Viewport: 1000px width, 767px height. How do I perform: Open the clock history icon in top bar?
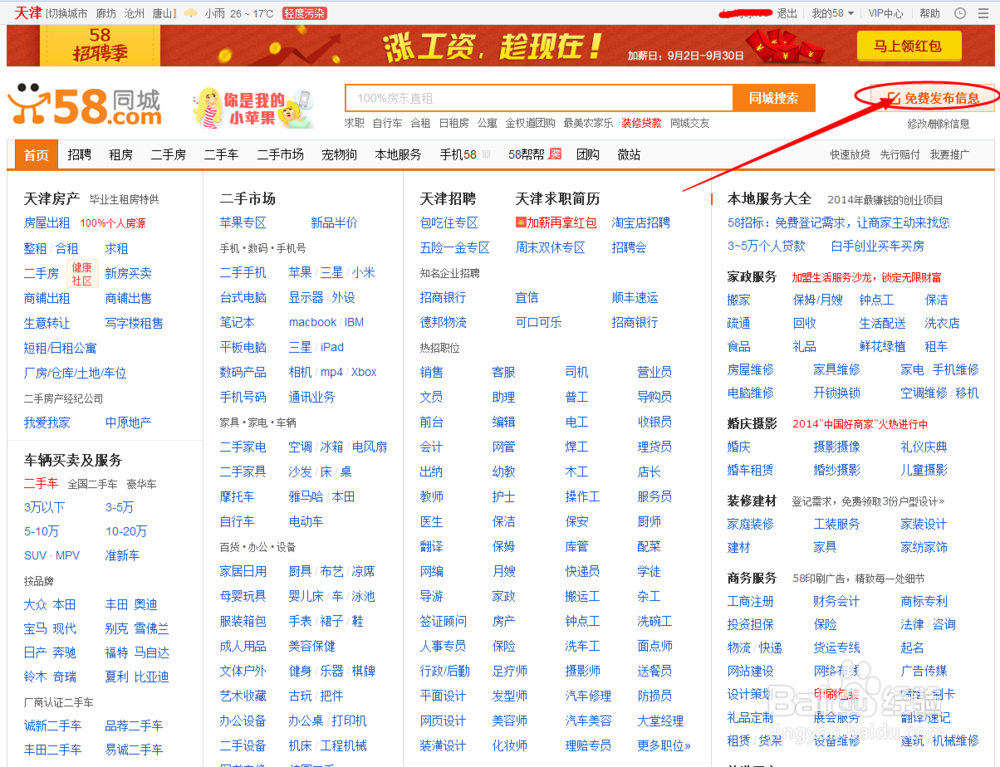pyautogui.click(x=960, y=13)
